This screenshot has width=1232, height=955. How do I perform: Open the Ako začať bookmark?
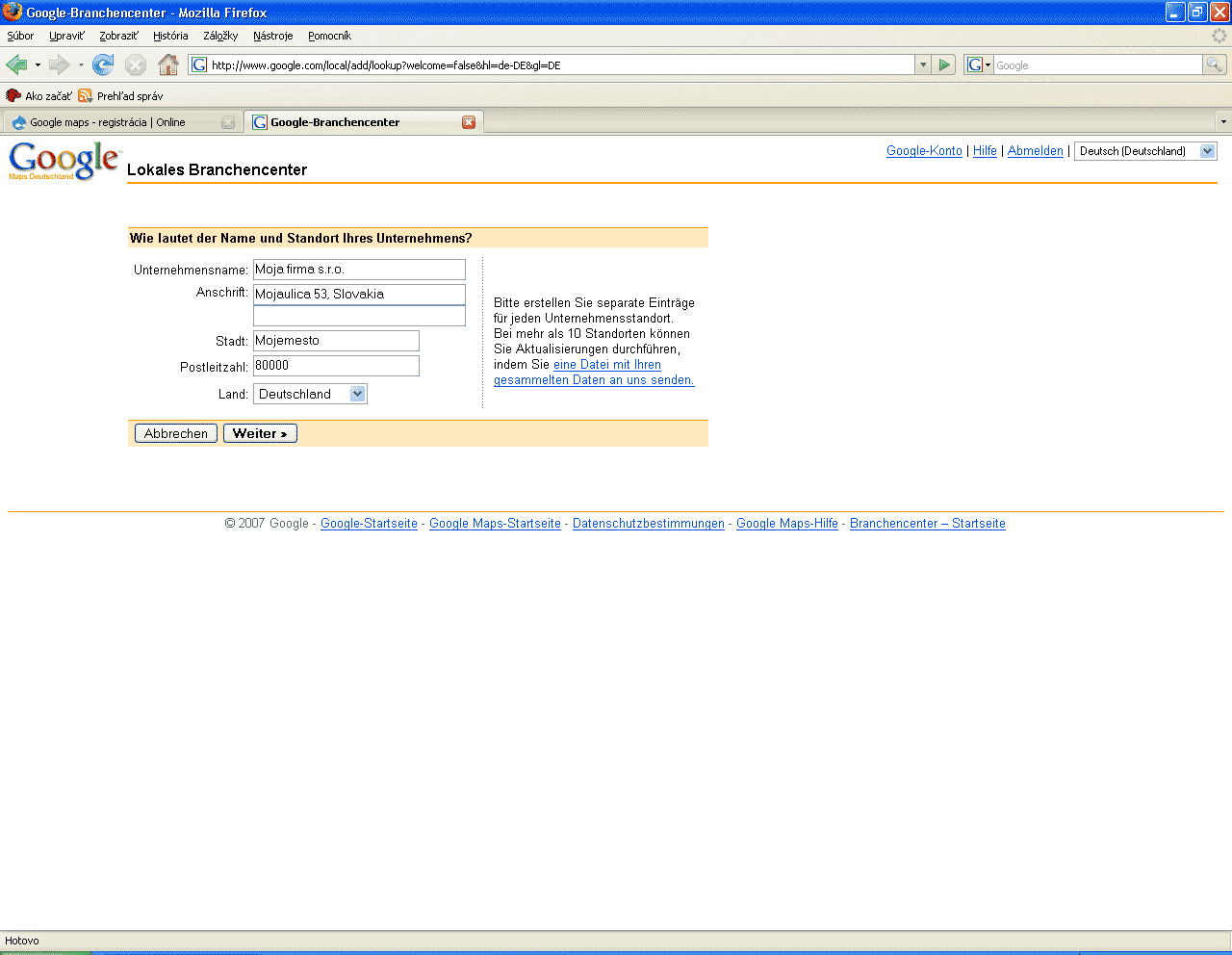tap(38, 95)
